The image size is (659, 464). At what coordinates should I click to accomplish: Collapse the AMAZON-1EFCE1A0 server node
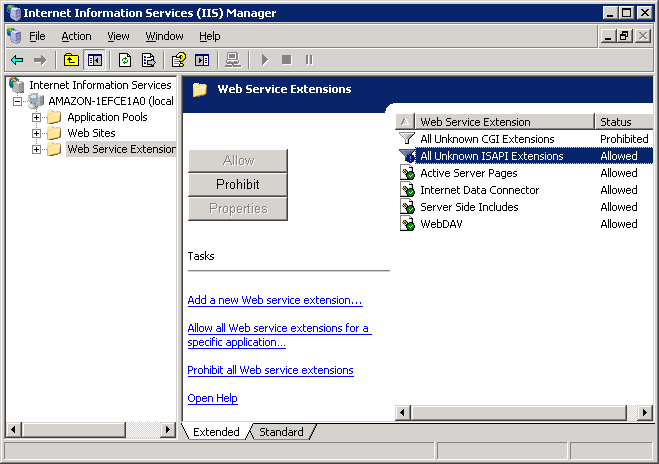pos(17,101)
